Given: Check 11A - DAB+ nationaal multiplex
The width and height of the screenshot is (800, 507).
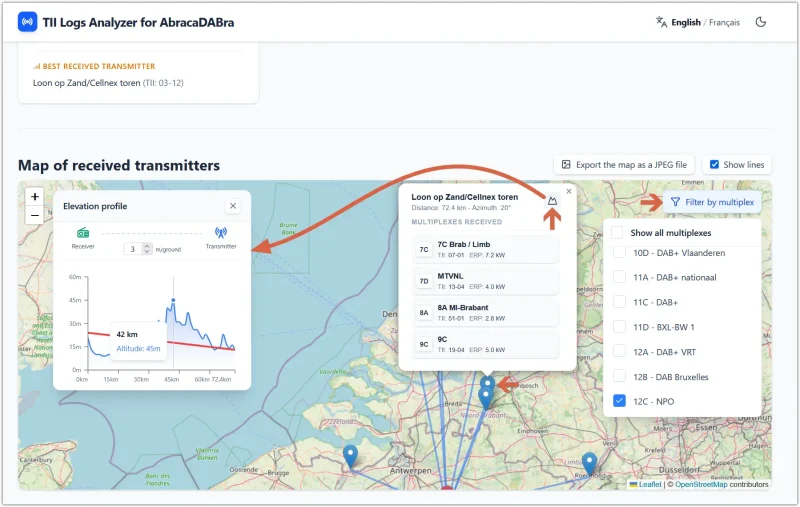Looking at the screenshot, I should click(x=619, y=277).
